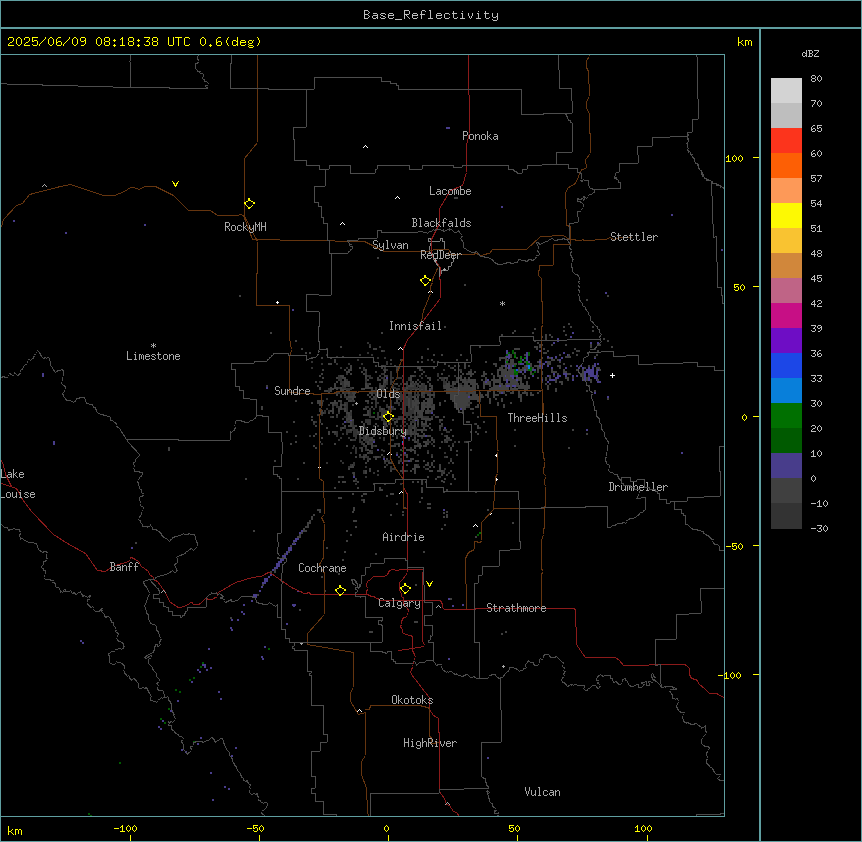Screen dimensions: 862x842
Task: Click the white plus marker east of ThreeHills echoes
Action: 612,375
